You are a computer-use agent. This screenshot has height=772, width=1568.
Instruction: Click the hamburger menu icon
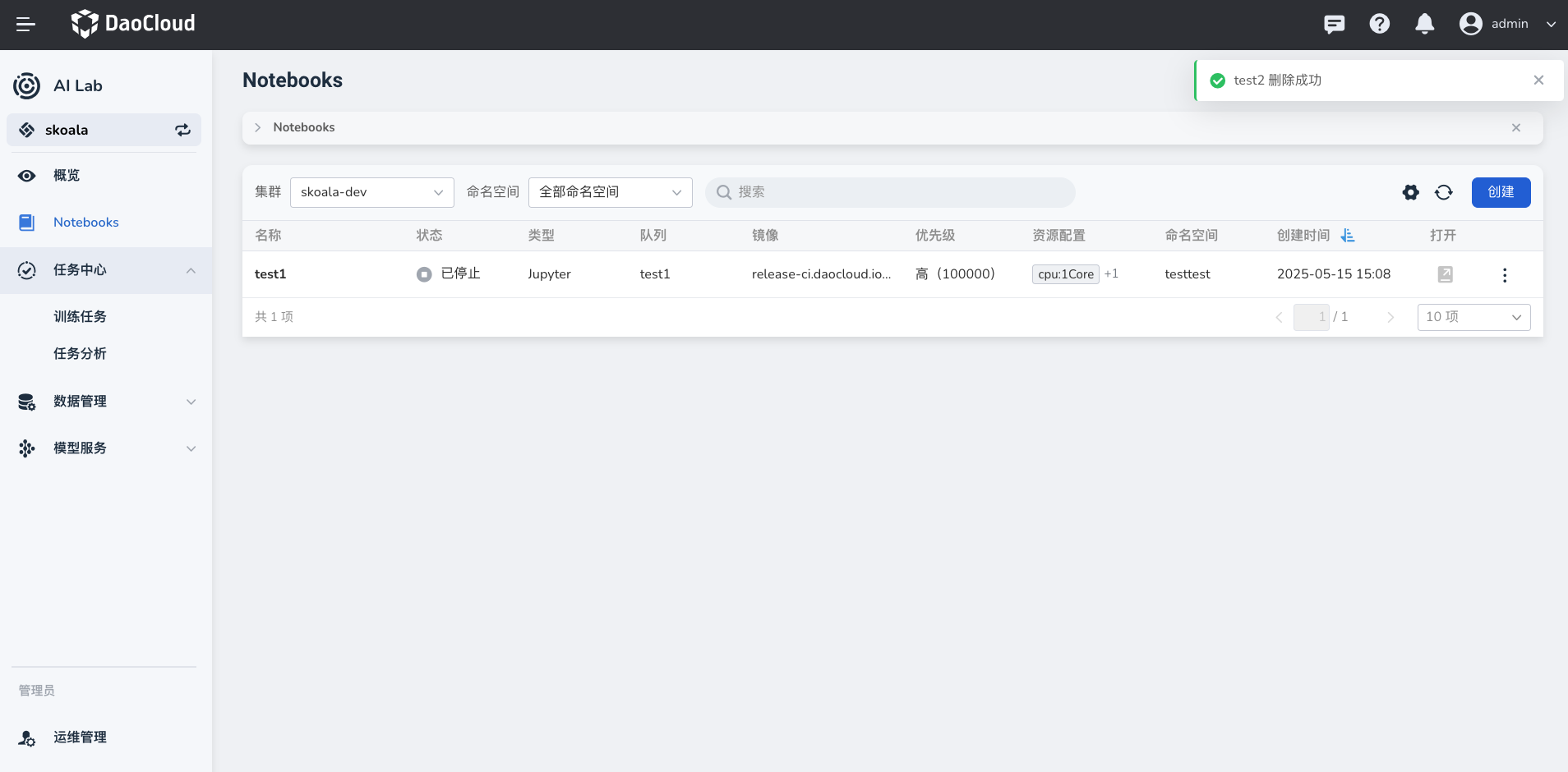pyautogui.click(x=25, y=25)
